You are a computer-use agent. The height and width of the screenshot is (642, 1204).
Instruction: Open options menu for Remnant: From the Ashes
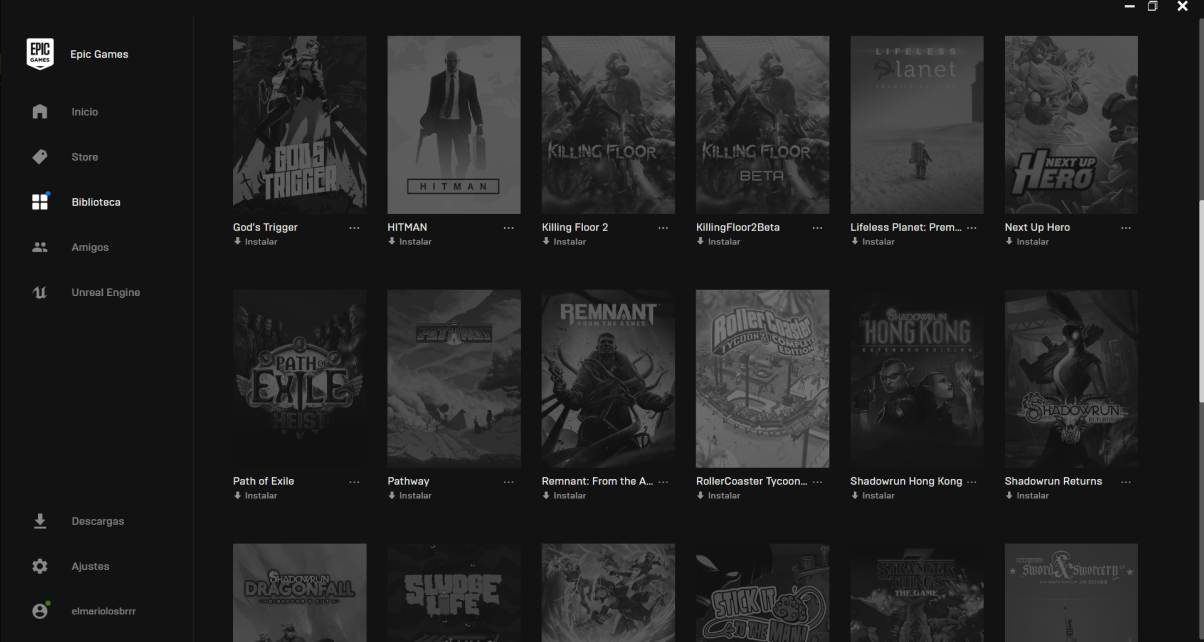[663, 482]
